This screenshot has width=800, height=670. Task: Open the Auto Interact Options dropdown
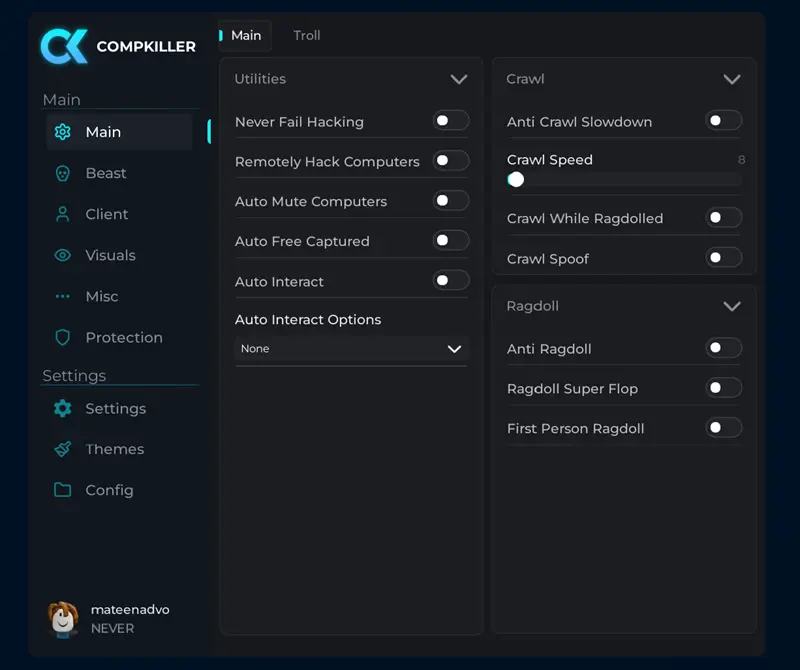(x=352, y=349)
